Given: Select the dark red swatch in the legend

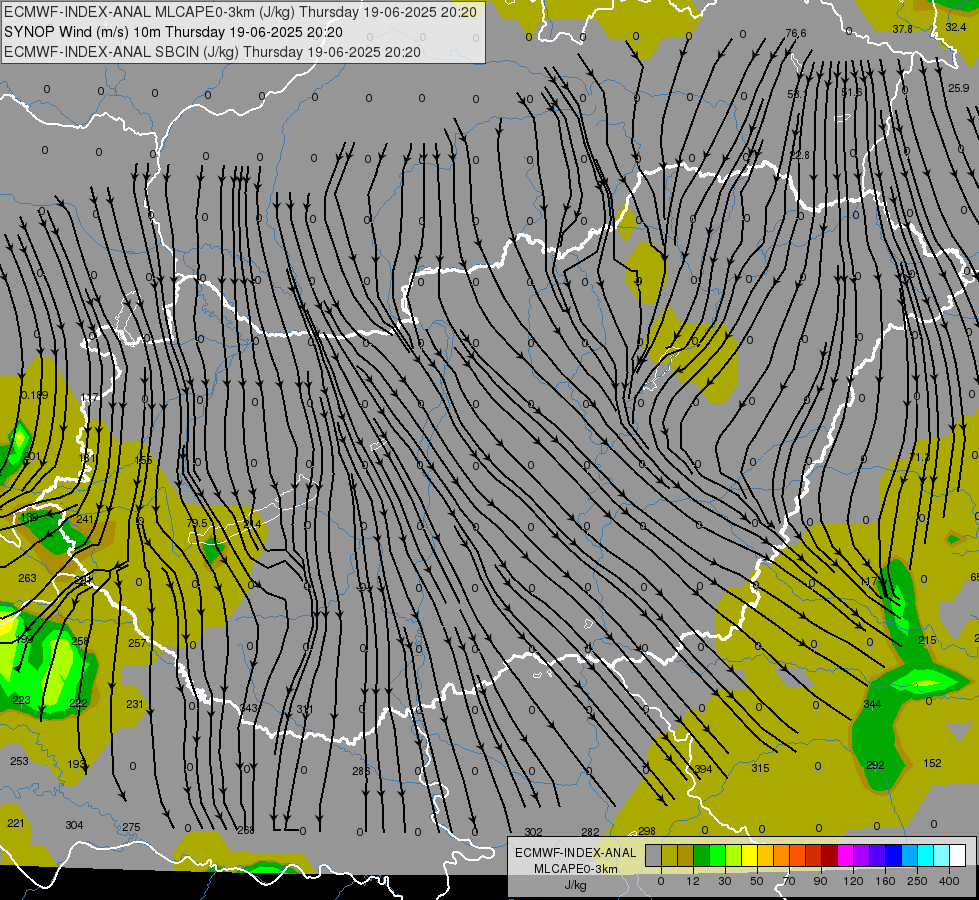Looking at the screenshot, I should pos(830,855).
